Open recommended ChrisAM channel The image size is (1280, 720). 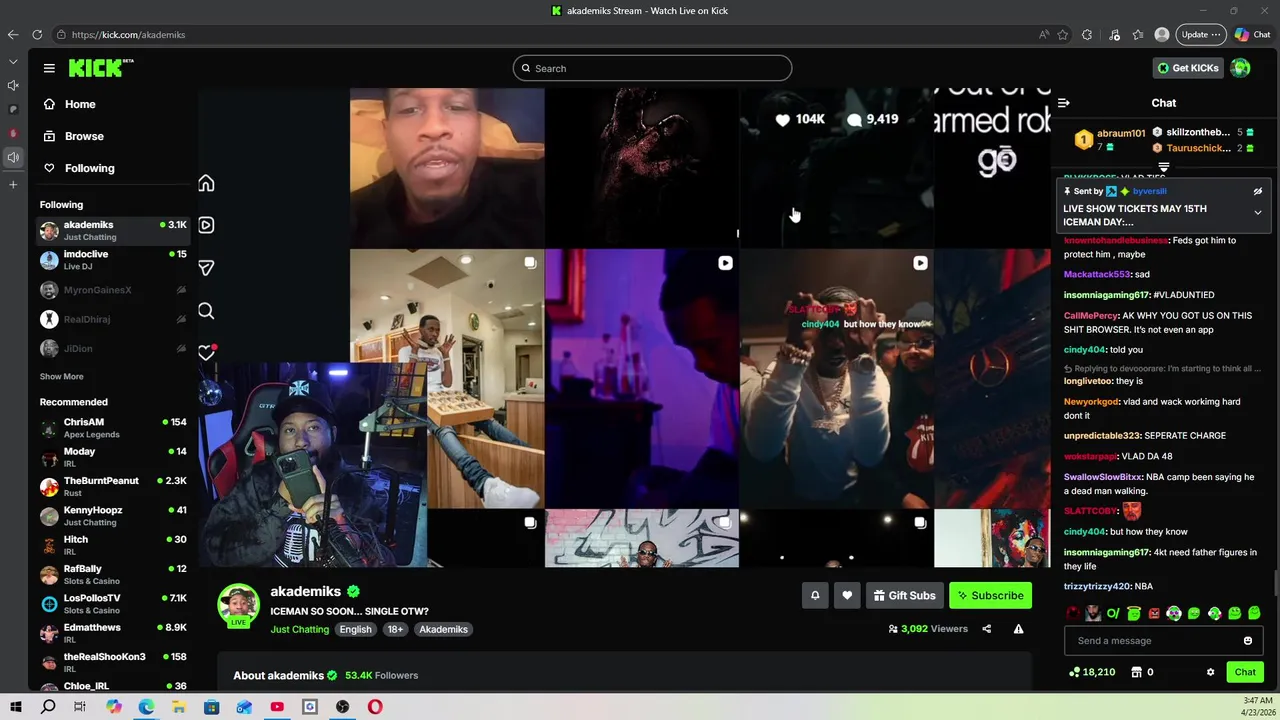(x=113, y=428)
